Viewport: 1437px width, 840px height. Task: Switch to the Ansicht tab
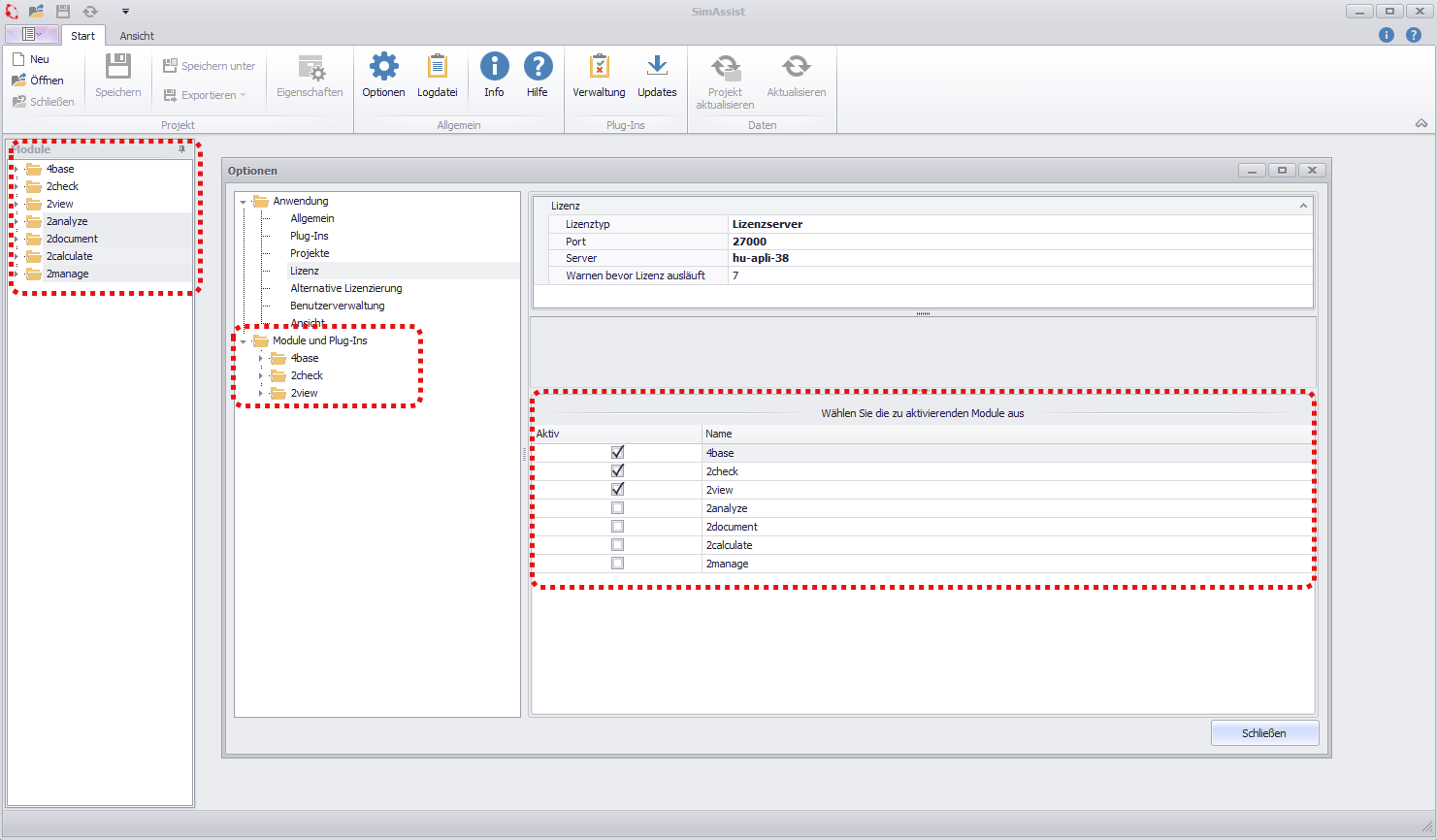coord(136,35)
